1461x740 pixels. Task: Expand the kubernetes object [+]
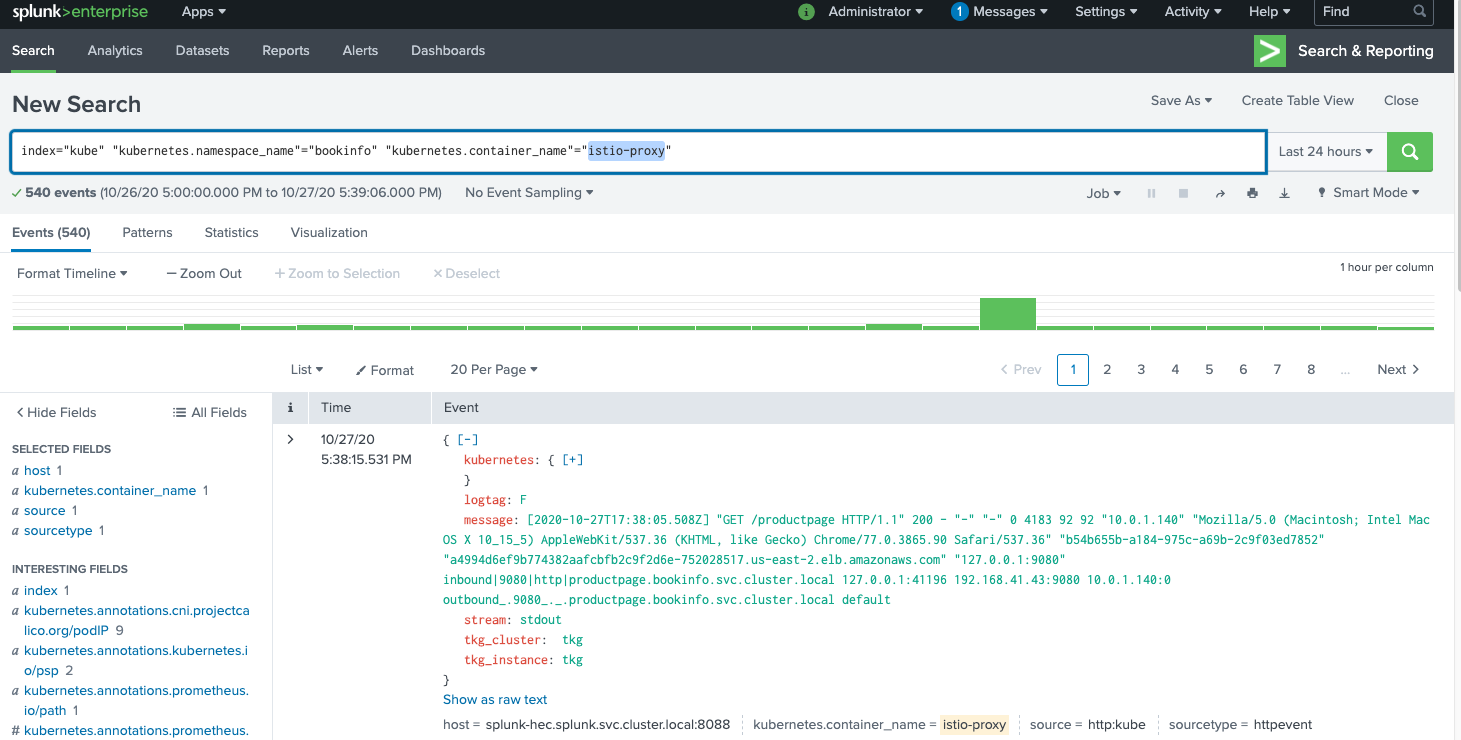tap(573, 460)
